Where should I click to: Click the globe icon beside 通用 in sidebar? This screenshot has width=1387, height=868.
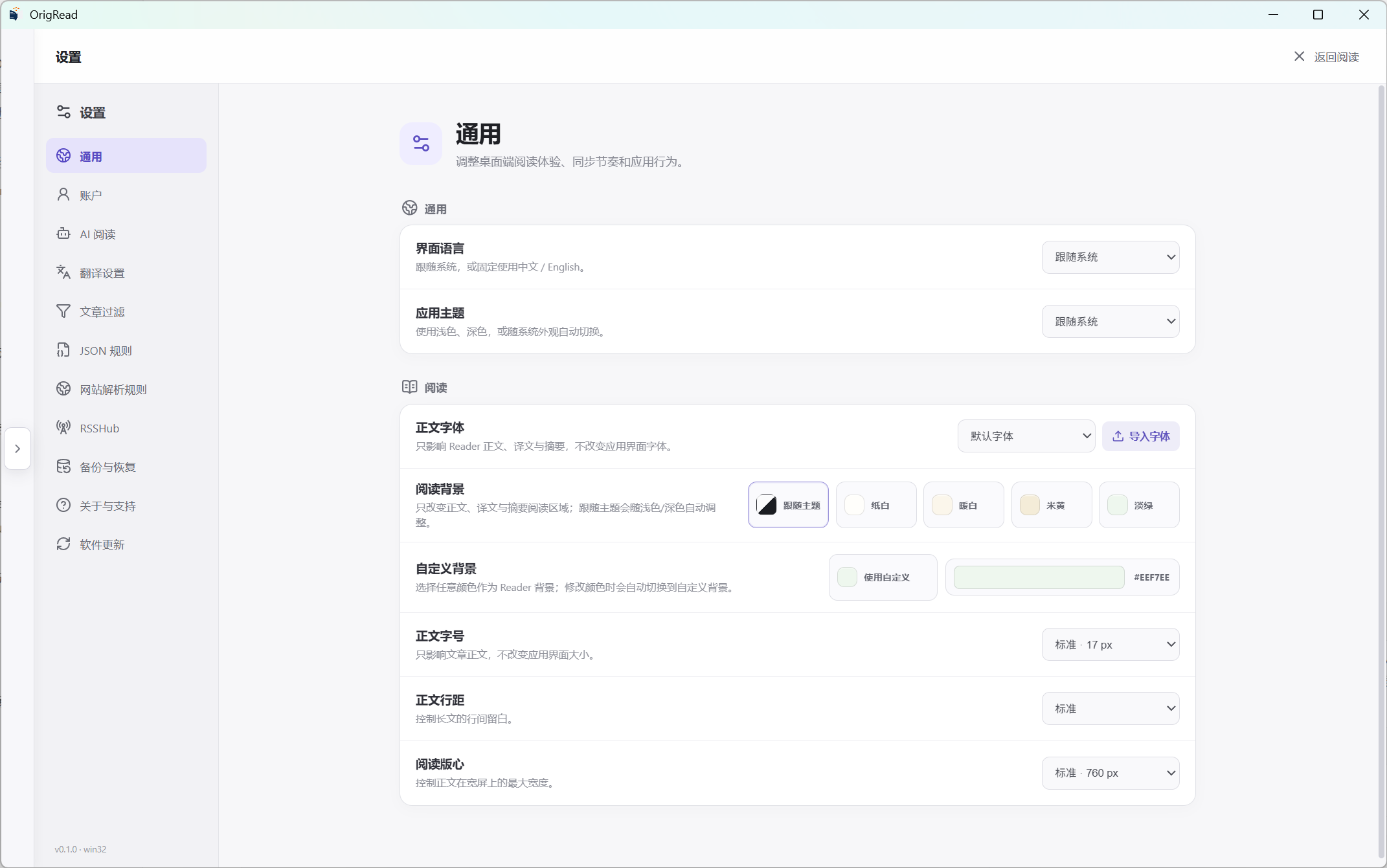[x=63, y=156]
